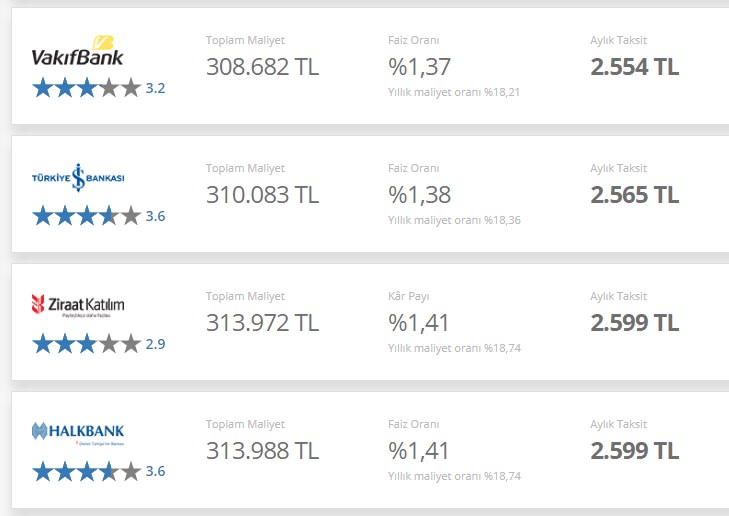The height and width of the screenshot is (516, 729).
Task: Open the Türkiye İş Bankası logo
Action: (78, 178)
